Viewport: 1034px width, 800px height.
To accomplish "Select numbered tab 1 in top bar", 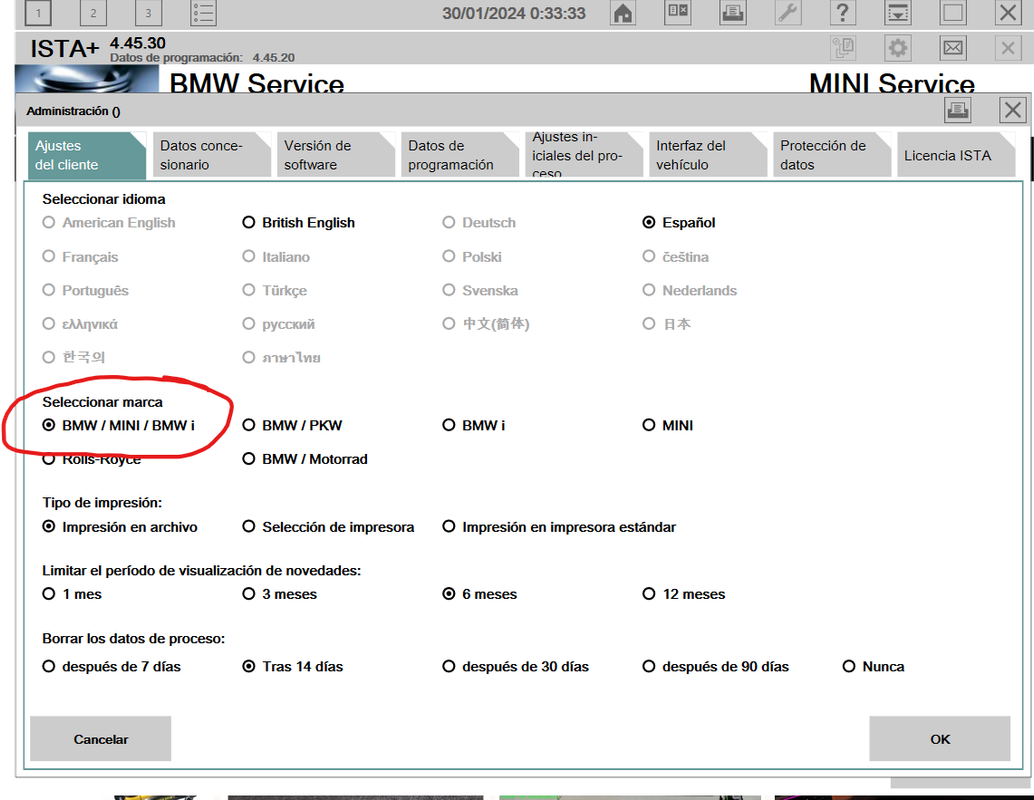I will click(x=38, y=13).
